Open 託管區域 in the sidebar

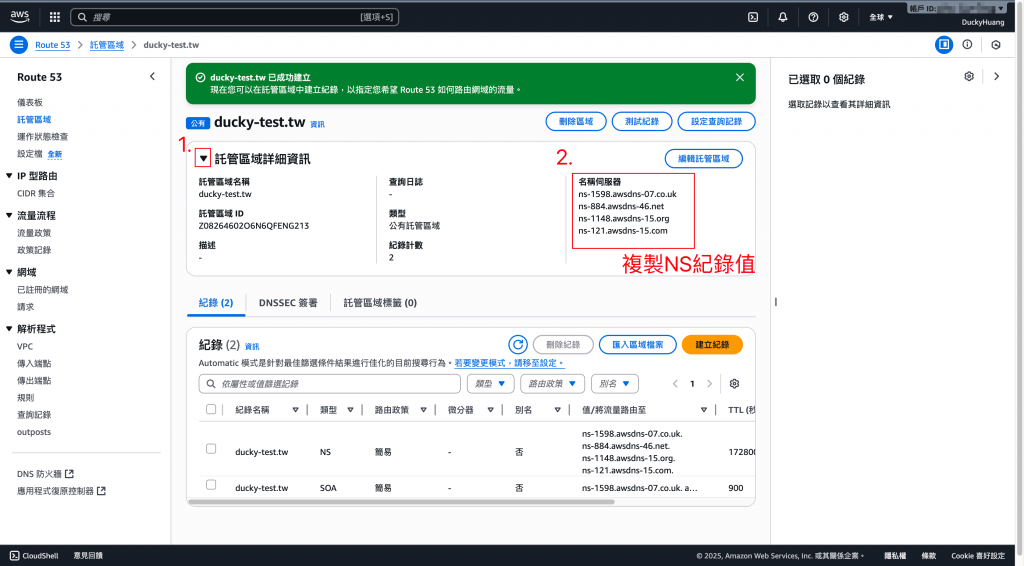(34, 119)
